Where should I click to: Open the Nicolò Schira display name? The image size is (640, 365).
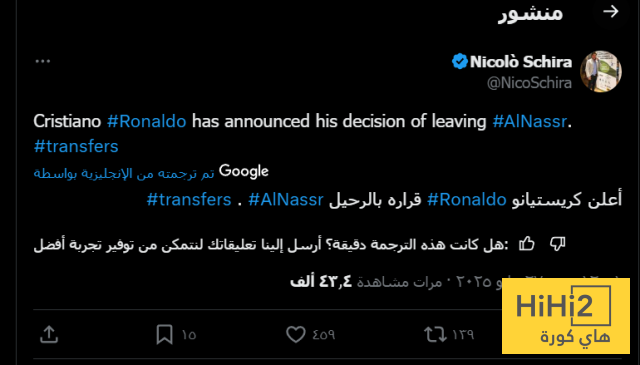(521, 62)
